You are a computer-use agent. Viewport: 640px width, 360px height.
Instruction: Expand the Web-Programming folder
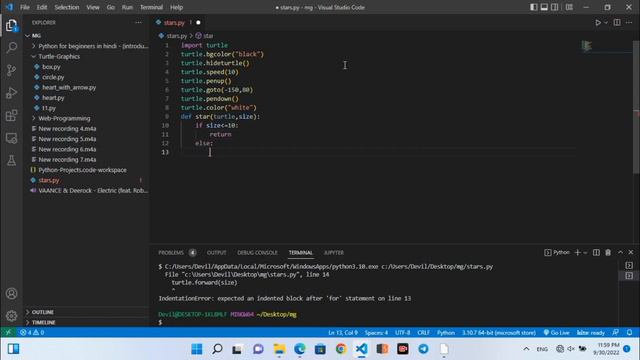coord(64,118)
